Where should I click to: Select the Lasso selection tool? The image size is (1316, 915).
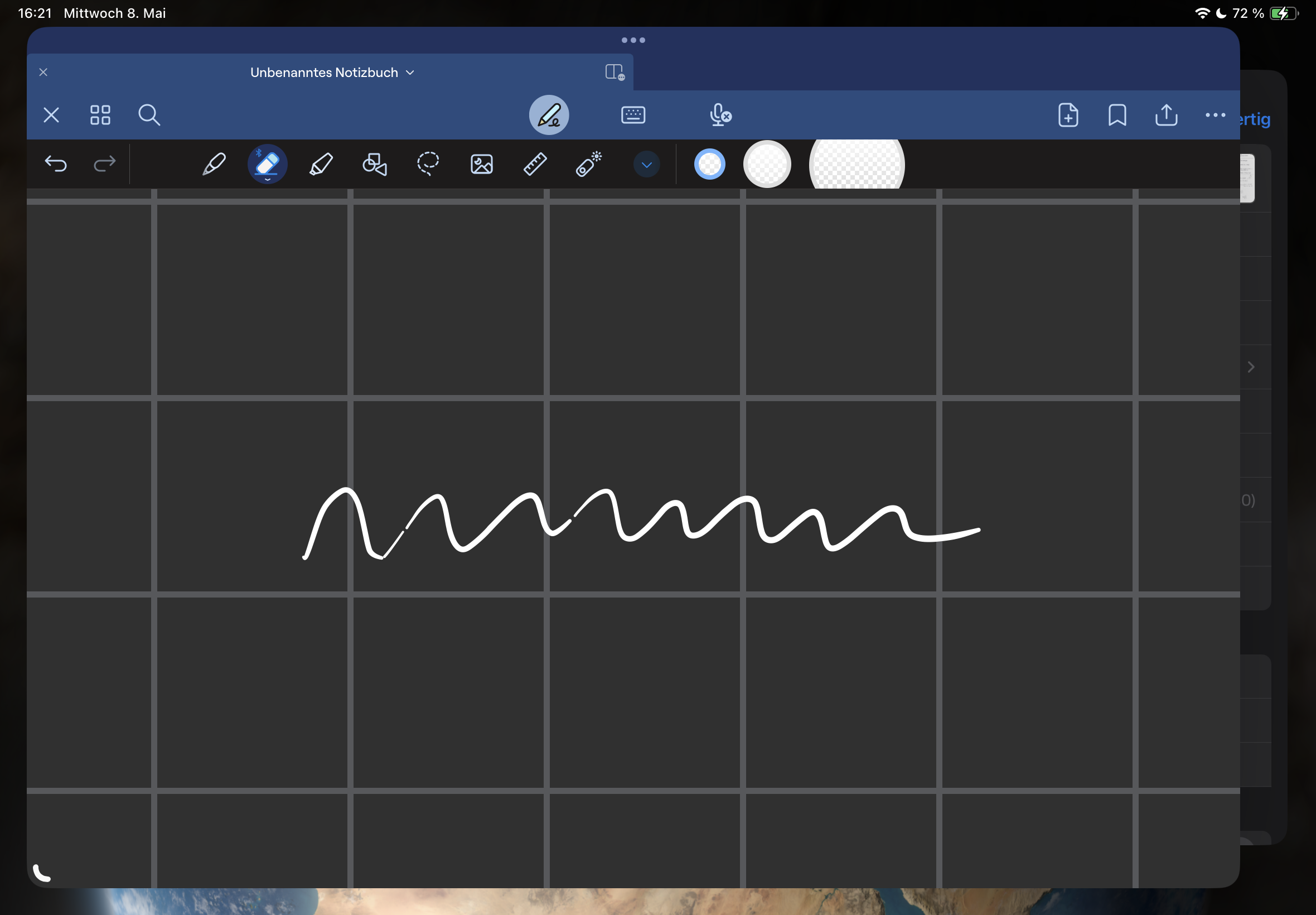[x=428, y=164]
